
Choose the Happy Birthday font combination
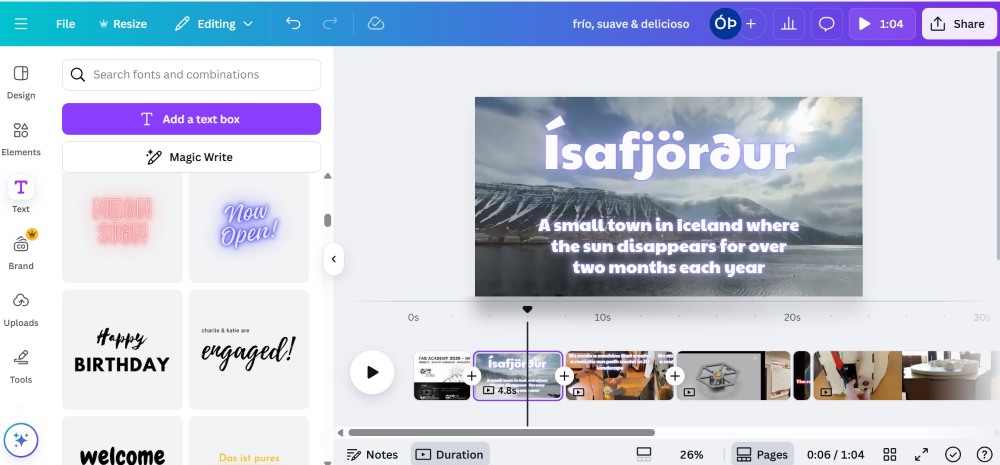[122, 350]
